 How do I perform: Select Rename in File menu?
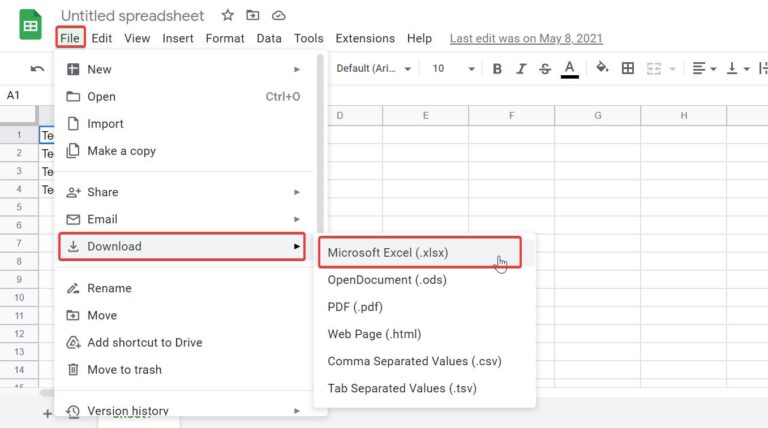tap(183, 288)
